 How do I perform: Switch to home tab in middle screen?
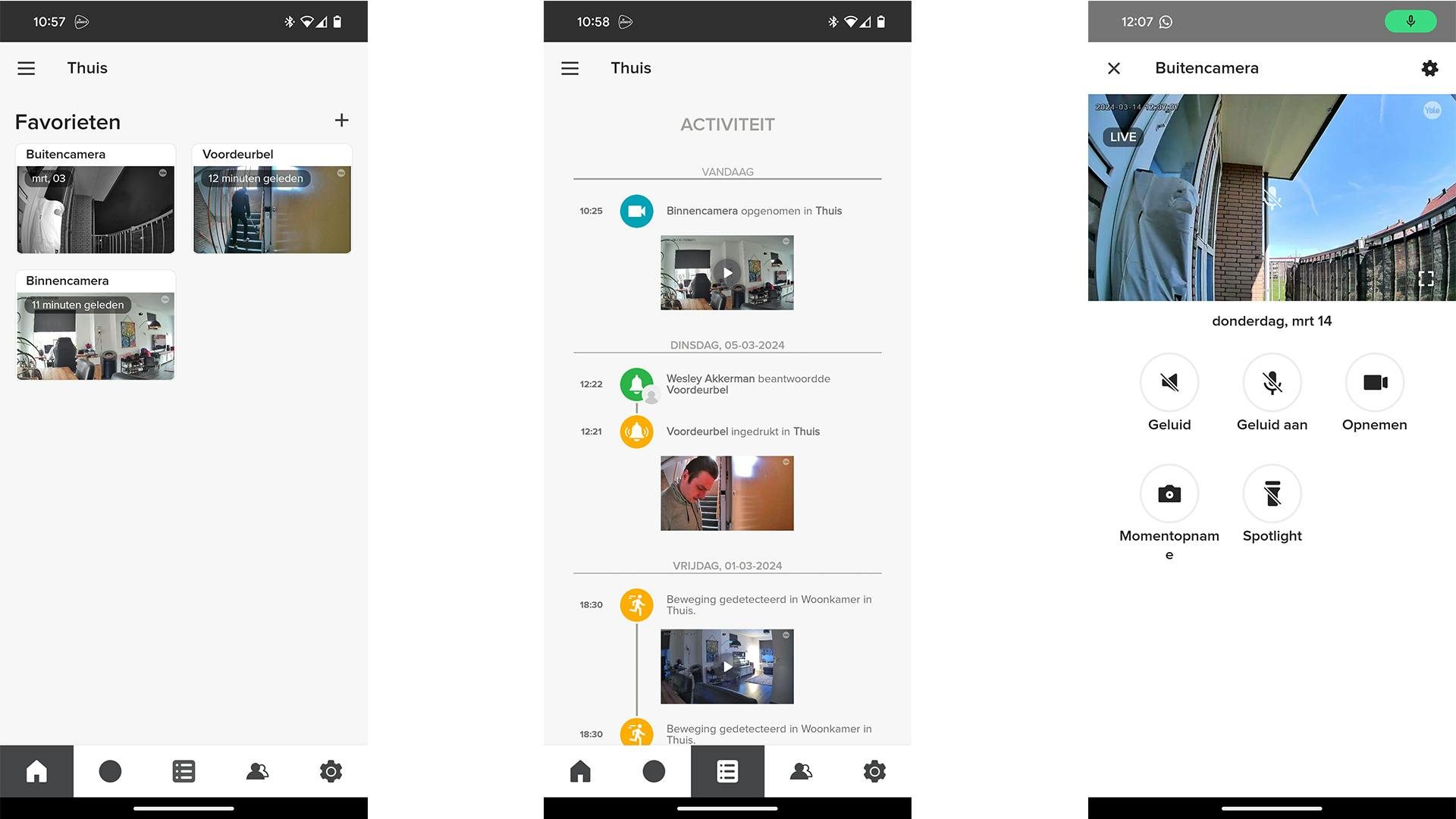(580, 771)
